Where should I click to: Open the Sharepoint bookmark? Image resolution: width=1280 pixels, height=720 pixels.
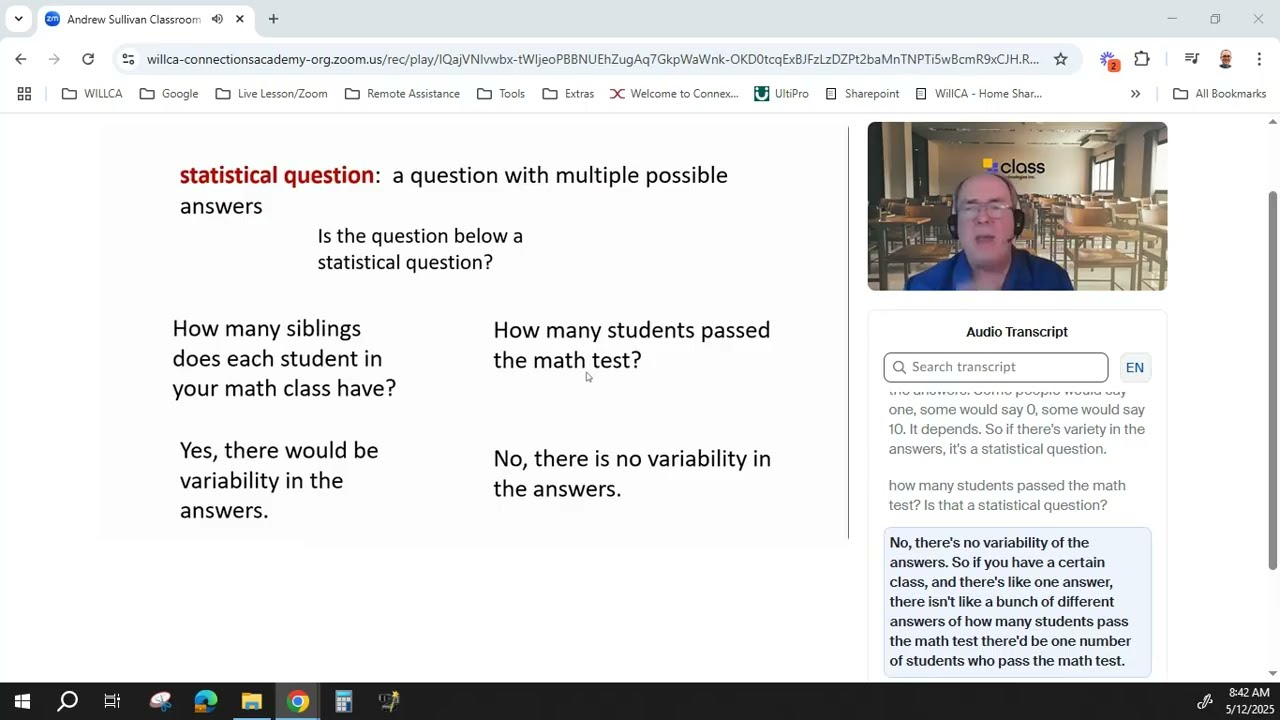pyautogui.click(x=862, y=93)
